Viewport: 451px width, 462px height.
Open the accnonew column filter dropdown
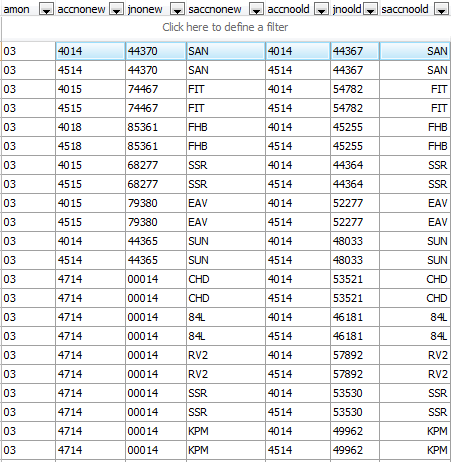116,9
